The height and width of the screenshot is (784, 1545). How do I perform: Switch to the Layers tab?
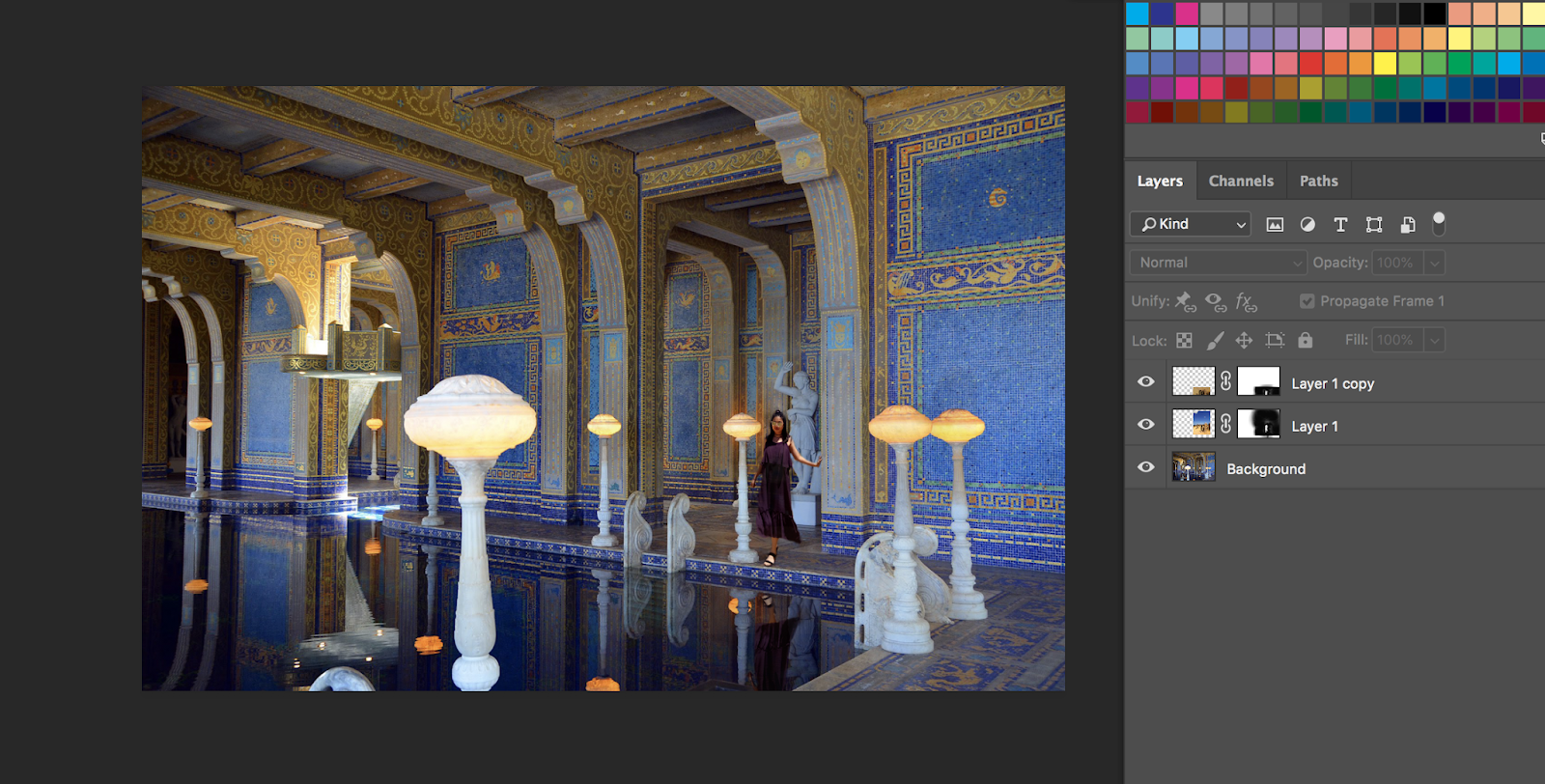1160,181
